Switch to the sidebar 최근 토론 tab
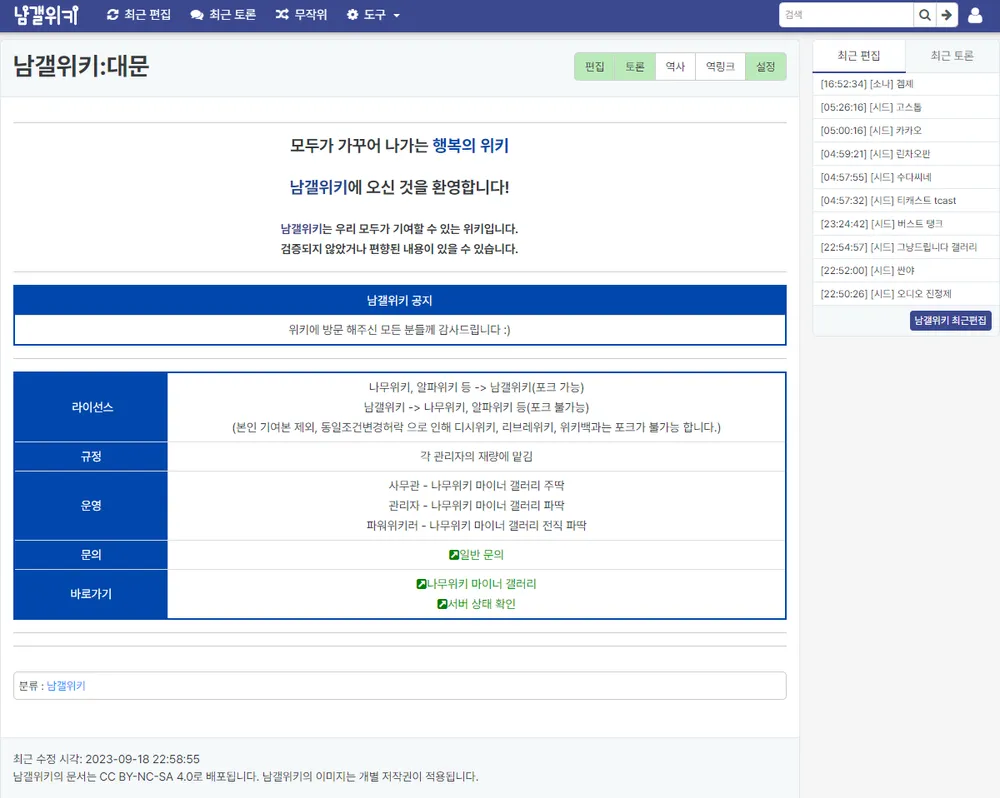The width and height of the screenshot is (1000, 798). point(952,56)
